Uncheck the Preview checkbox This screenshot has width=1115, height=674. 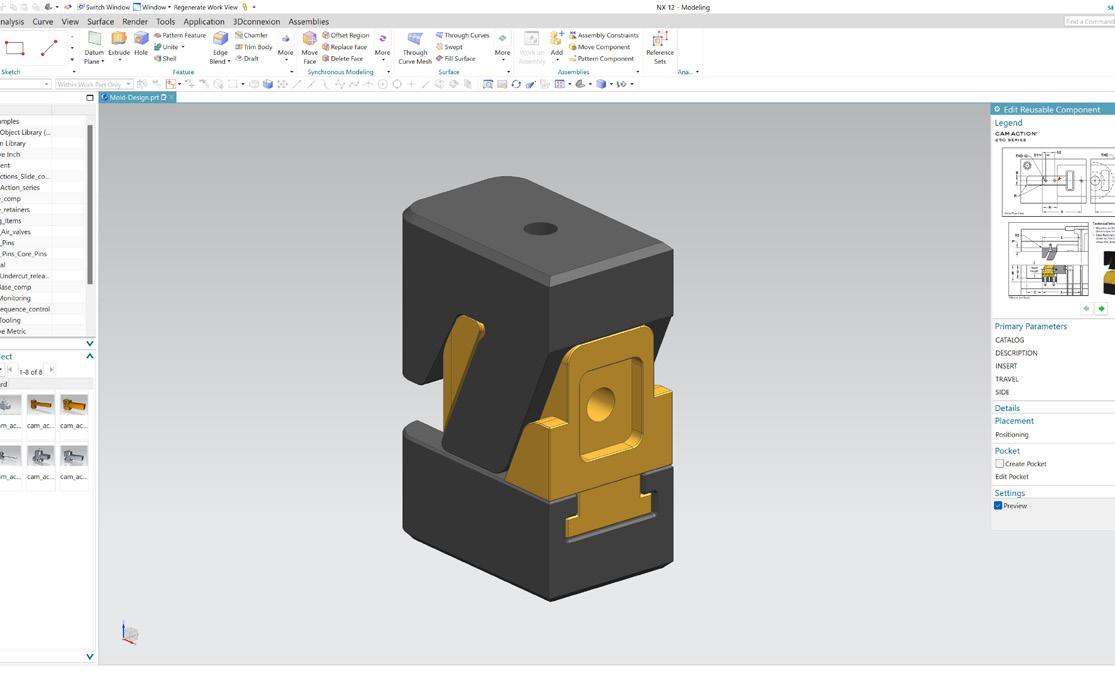[998, 506]
